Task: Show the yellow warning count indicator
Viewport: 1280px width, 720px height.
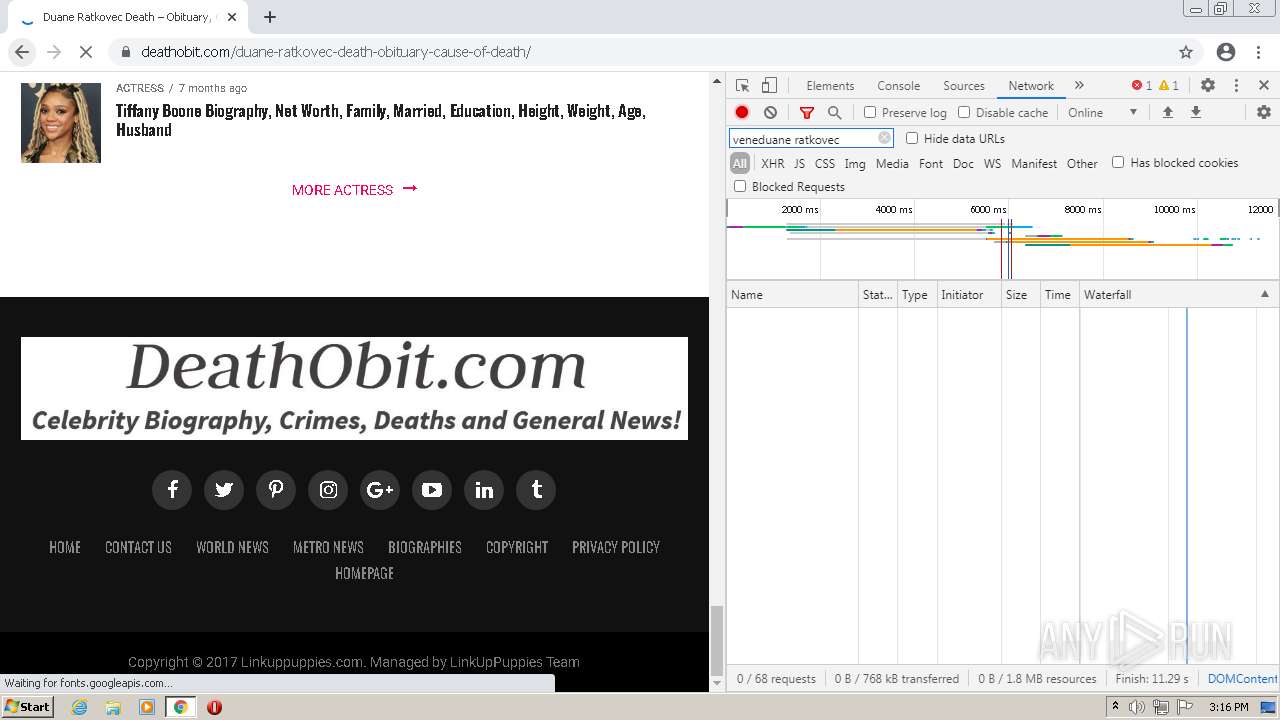Action: (x=1168, y=86)
